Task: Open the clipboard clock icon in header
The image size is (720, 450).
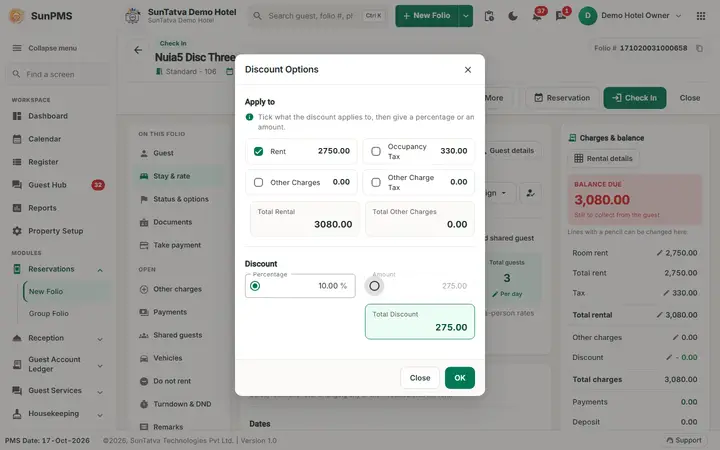Action: 489,16
